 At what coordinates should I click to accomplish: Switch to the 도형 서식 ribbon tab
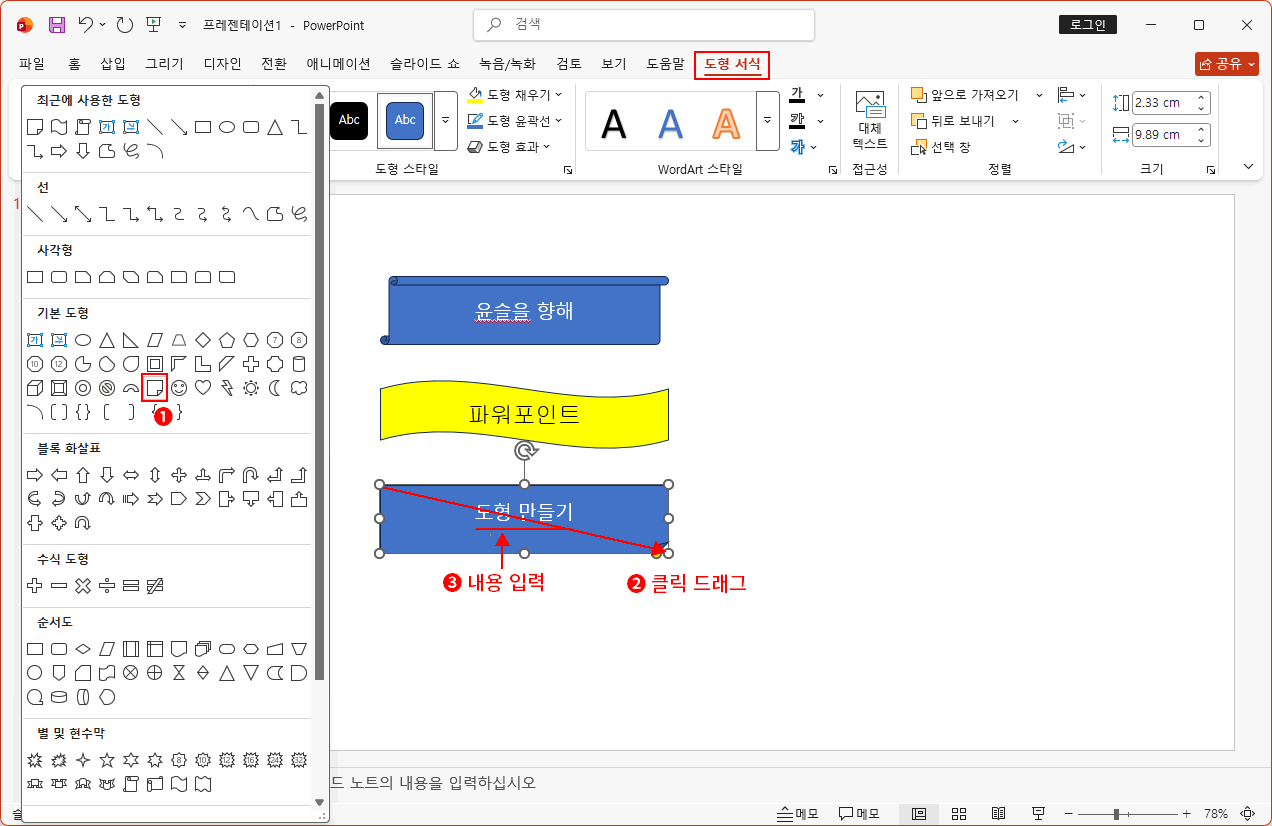tap(732, 63)
